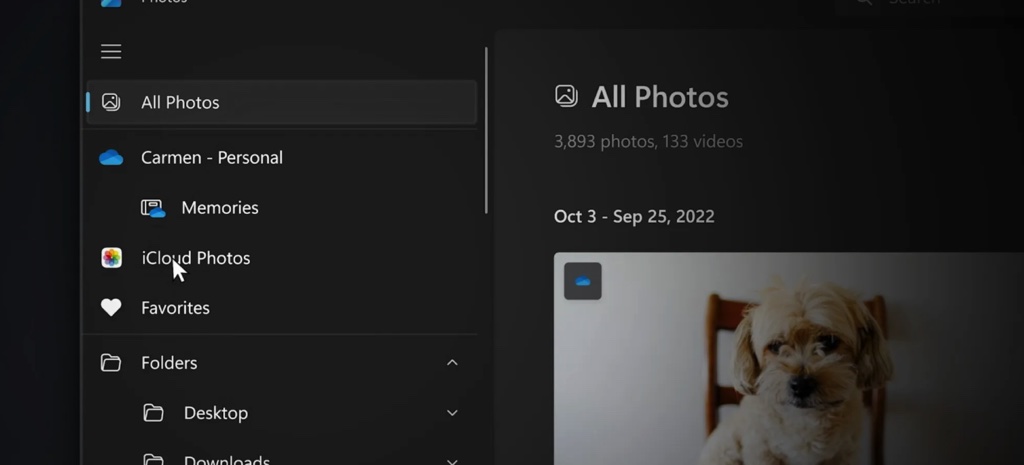Screen dimensions: 1024x465
Task: Click the Folders section icon
Action: tap(111, 363)
